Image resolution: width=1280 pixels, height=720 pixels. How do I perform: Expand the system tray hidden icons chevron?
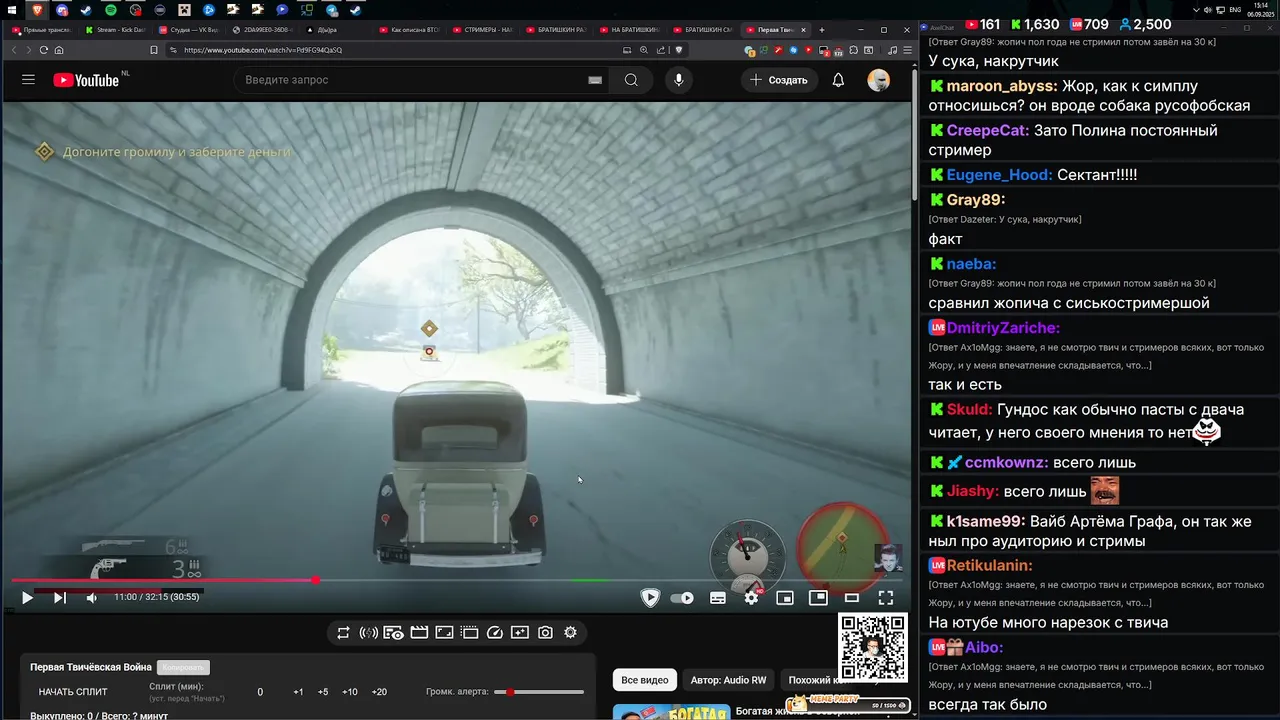(1197, 10)
